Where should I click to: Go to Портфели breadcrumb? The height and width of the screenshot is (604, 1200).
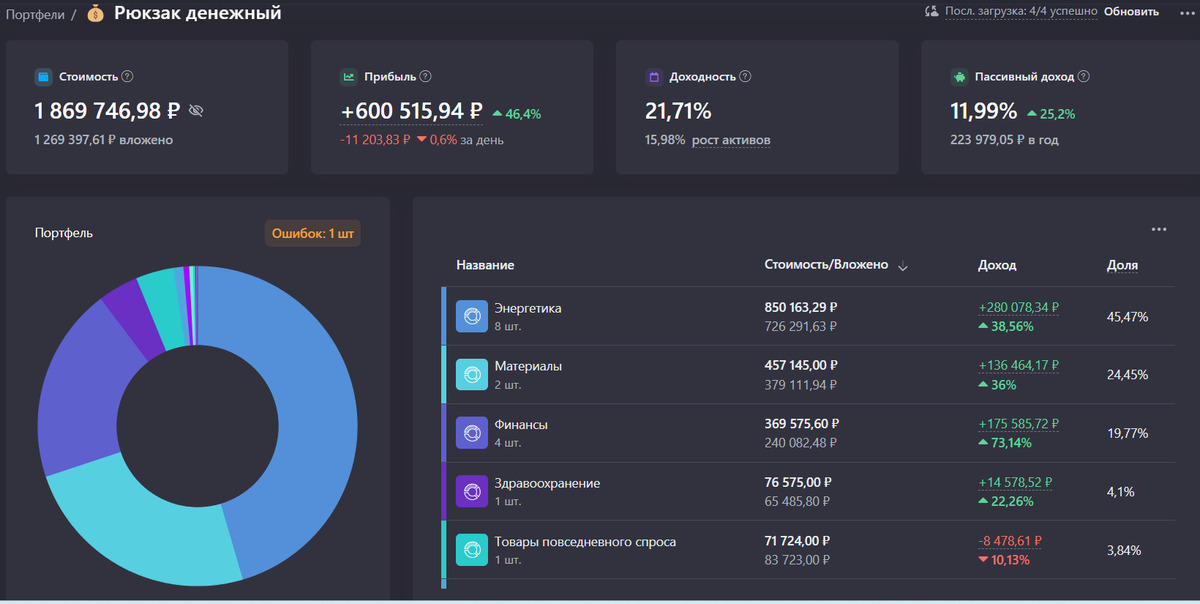tap(35, 14)
